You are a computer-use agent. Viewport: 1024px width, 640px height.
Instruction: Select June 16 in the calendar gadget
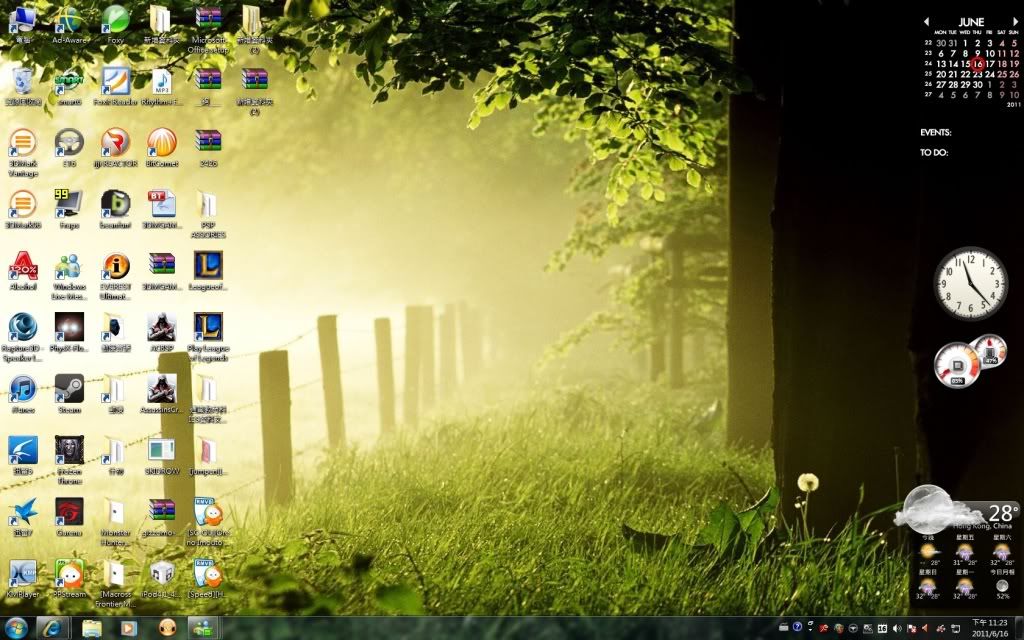978,64
